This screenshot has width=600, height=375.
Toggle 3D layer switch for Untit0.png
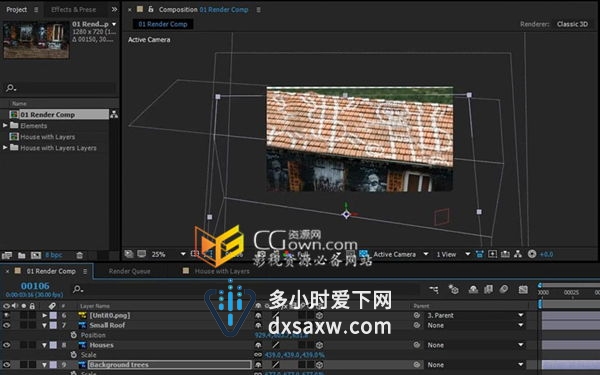click(x=319, y=315)
